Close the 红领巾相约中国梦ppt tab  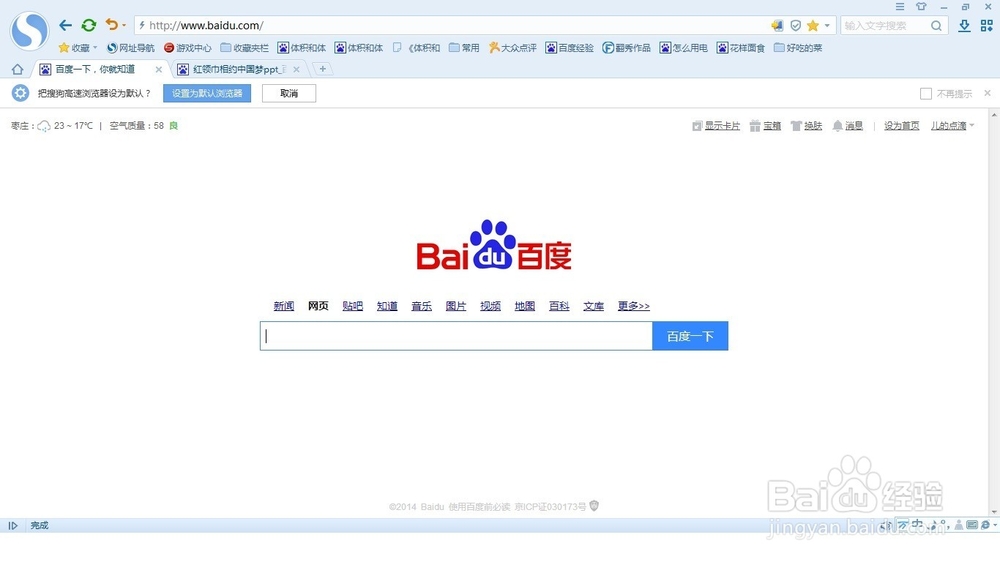(297, 70)
